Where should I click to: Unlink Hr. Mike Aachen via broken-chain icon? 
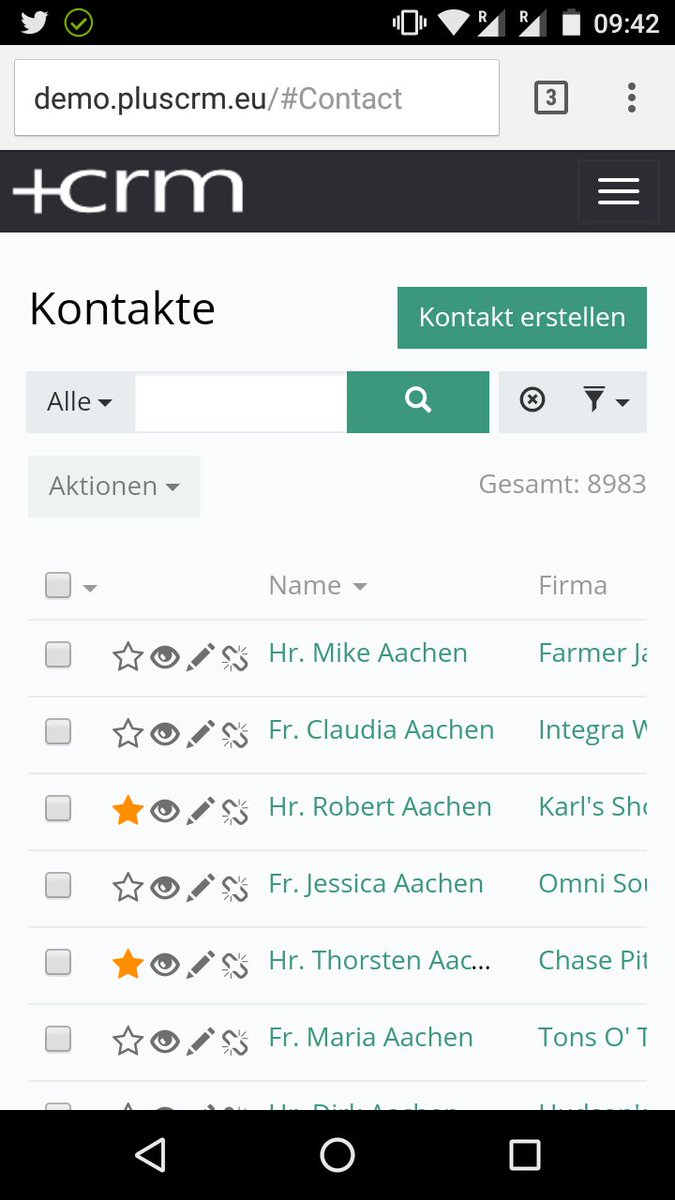pos(235,657)
